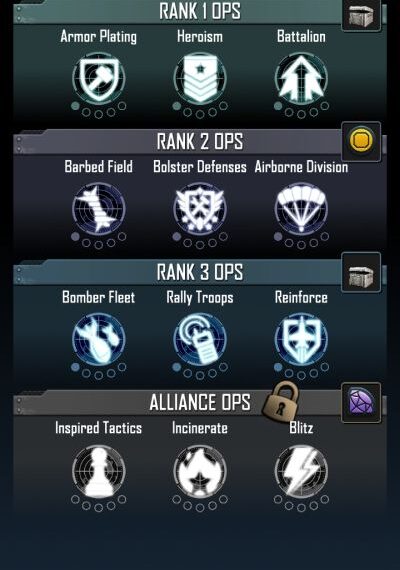This screenshot has width=400, height=570.
Task: Choose the Reinforce jet shield icon
Action: (x=301, y=340)
